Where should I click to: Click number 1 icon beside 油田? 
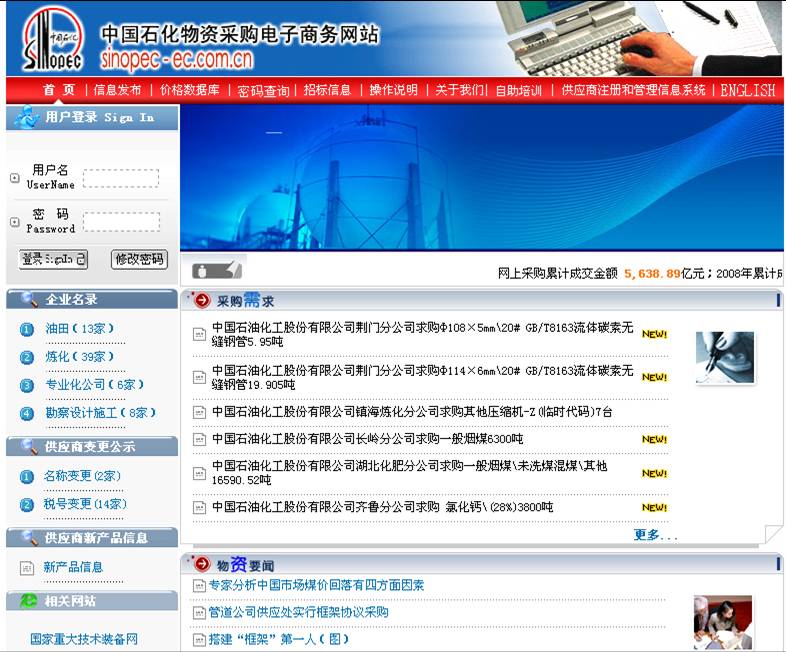(27, 329)
